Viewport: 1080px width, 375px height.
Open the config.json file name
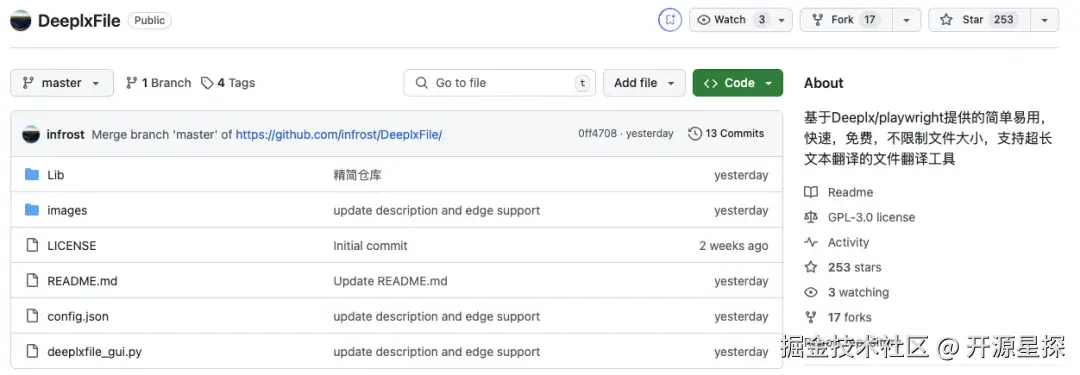(78, 316)
